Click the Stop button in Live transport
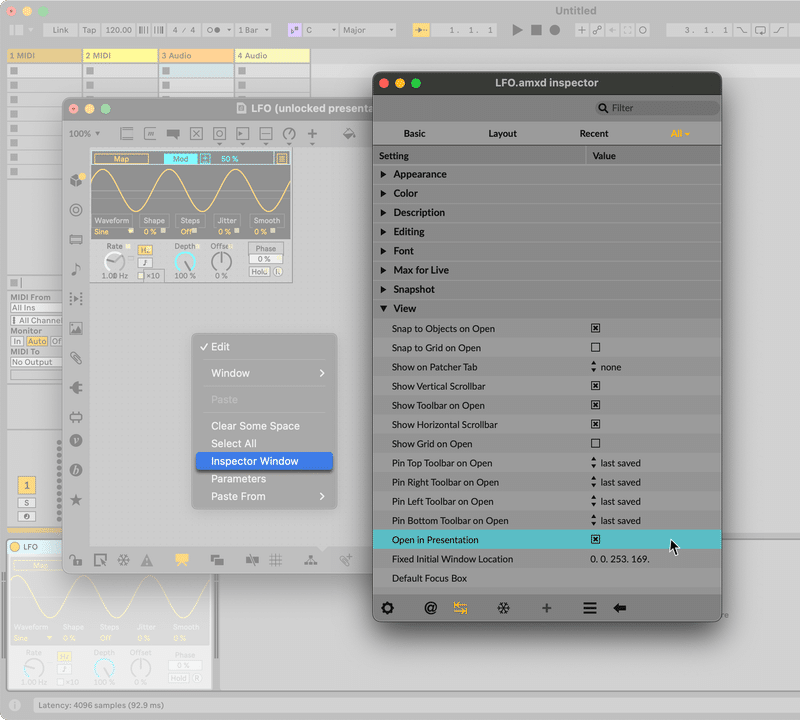800x720 pixels. pyautogui.click(x=536, y=30)
